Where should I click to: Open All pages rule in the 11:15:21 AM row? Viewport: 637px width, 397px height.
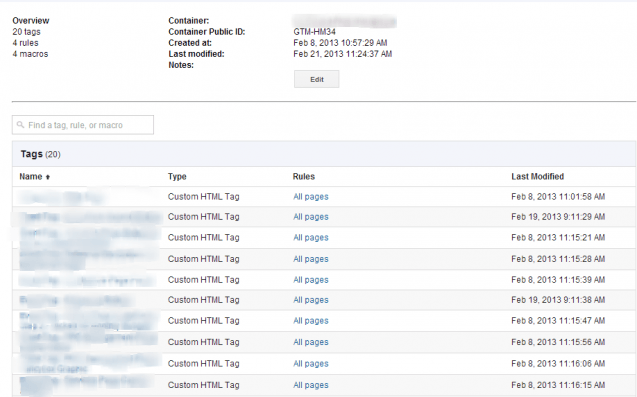coord(311,238)
